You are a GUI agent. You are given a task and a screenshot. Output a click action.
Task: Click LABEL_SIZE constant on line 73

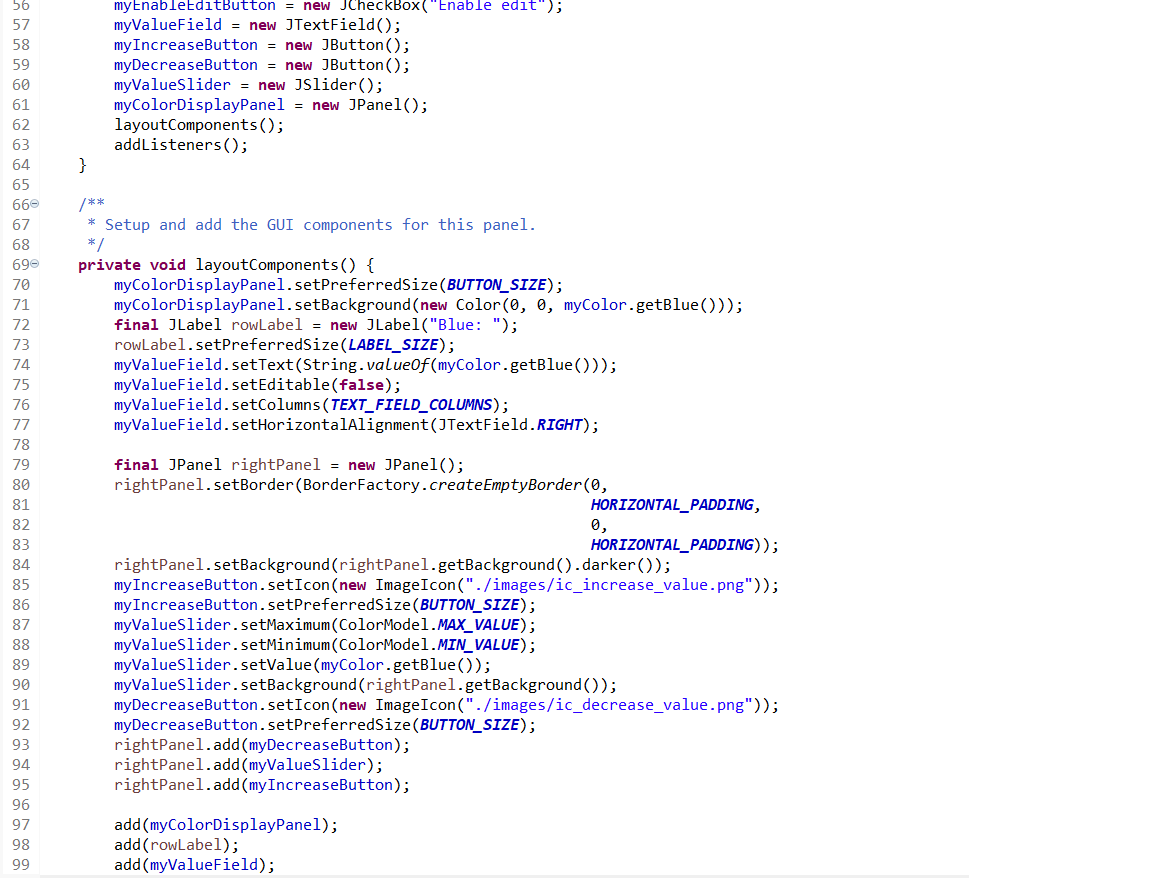click(393, 345)
